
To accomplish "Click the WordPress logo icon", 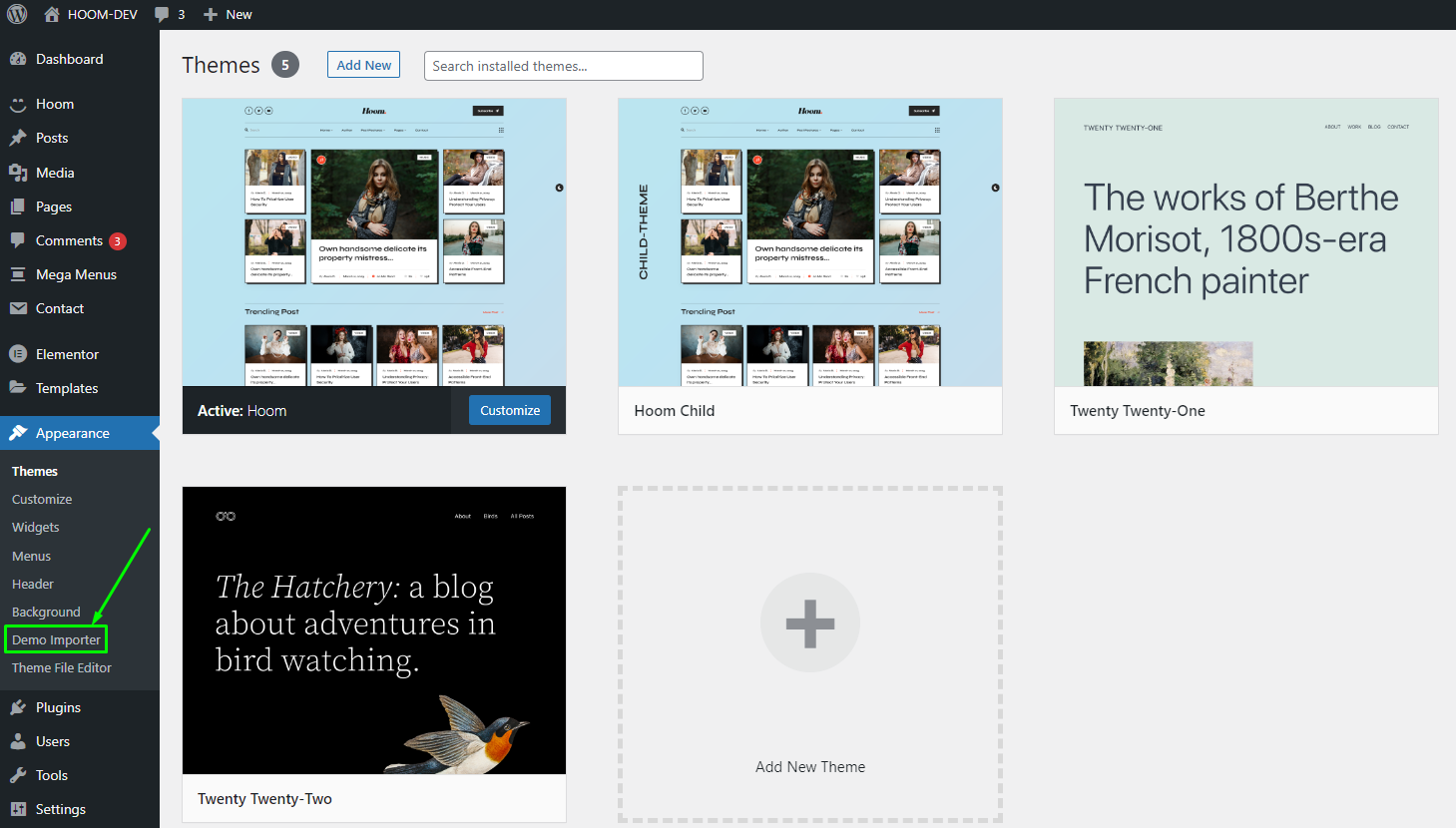I will tap(17, 14).
